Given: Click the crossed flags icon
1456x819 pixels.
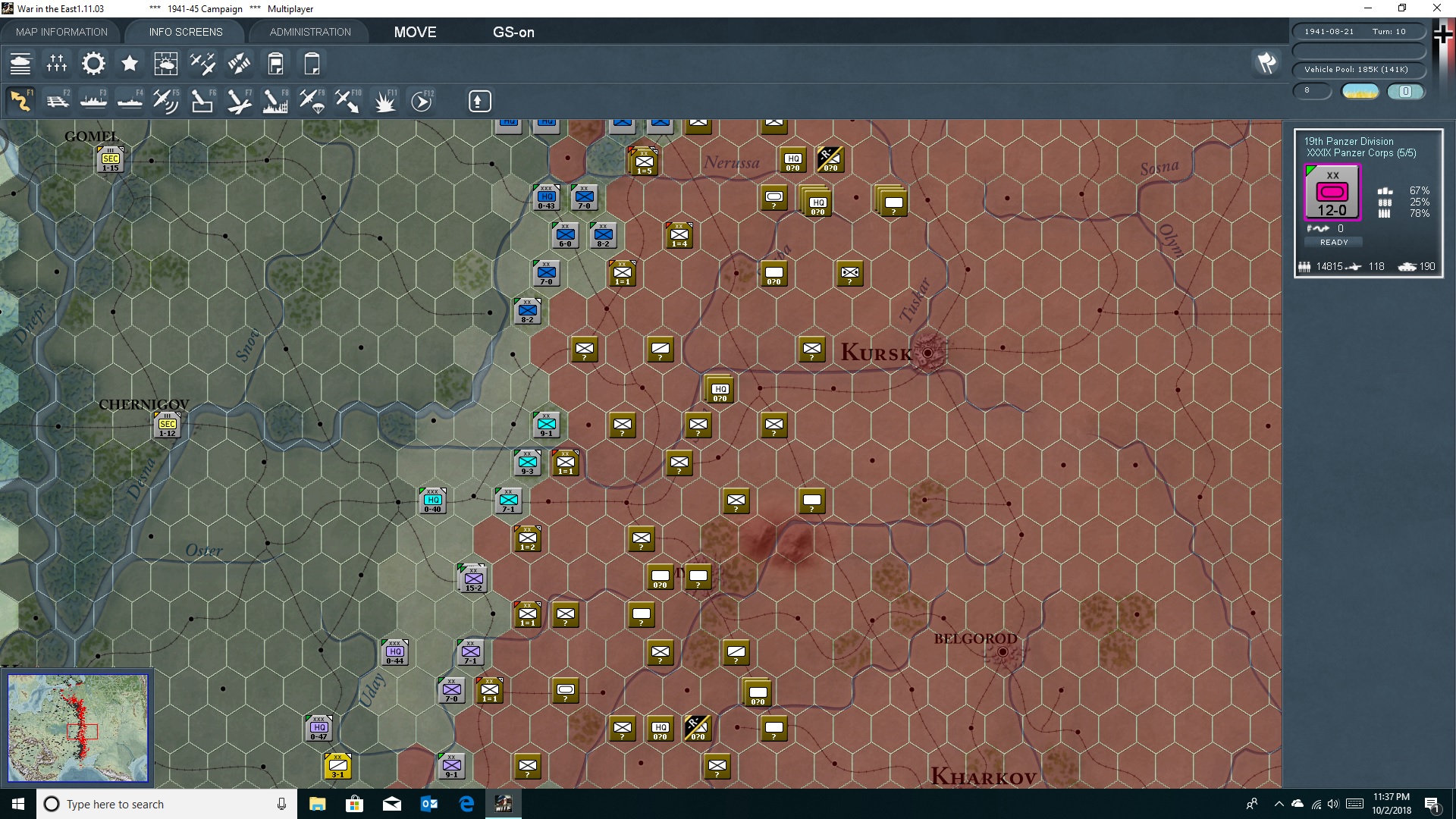Looking at the screenshot, I should click(1266, 63).
